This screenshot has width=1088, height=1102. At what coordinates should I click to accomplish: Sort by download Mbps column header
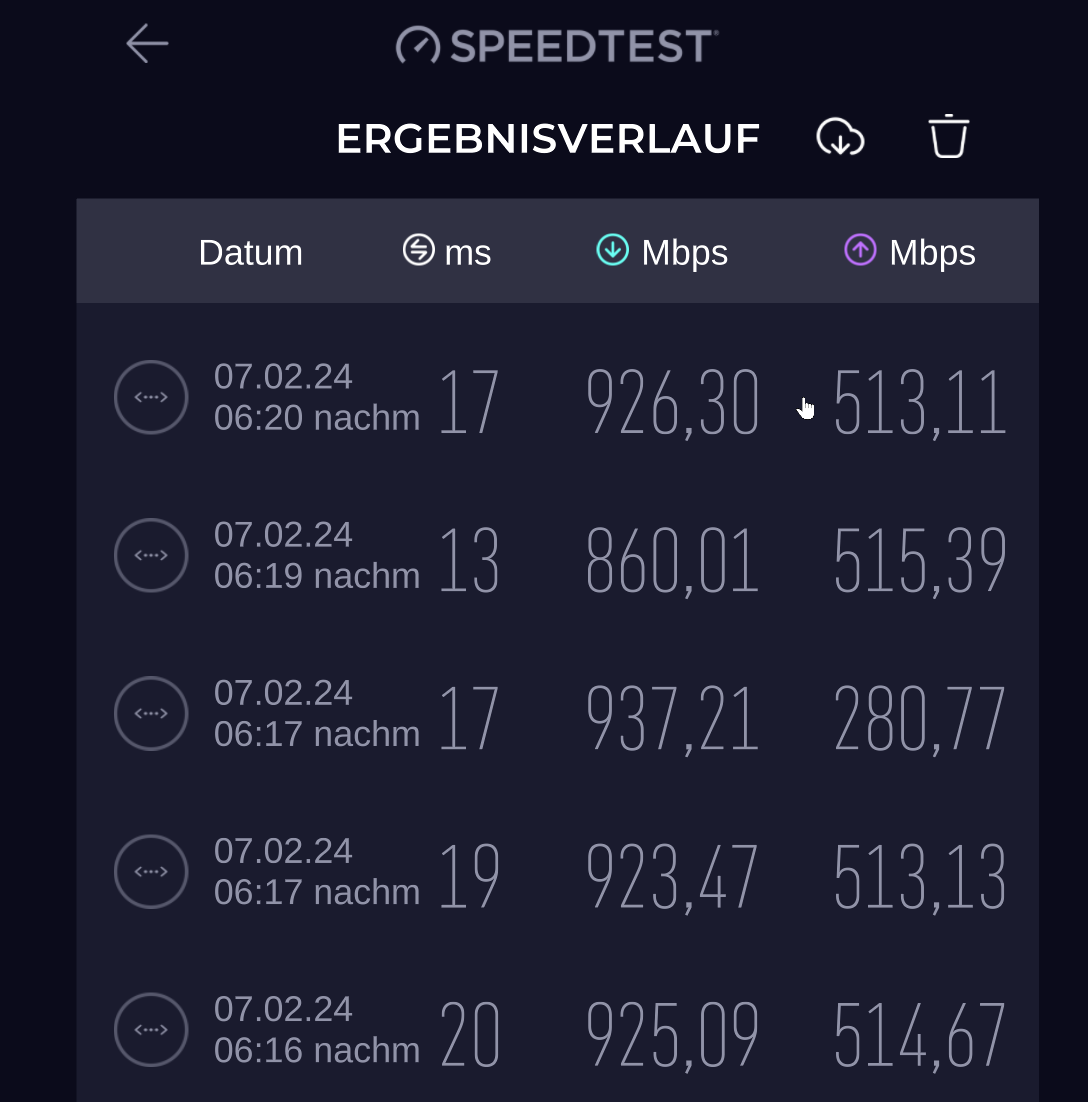[x=662, y=252]
